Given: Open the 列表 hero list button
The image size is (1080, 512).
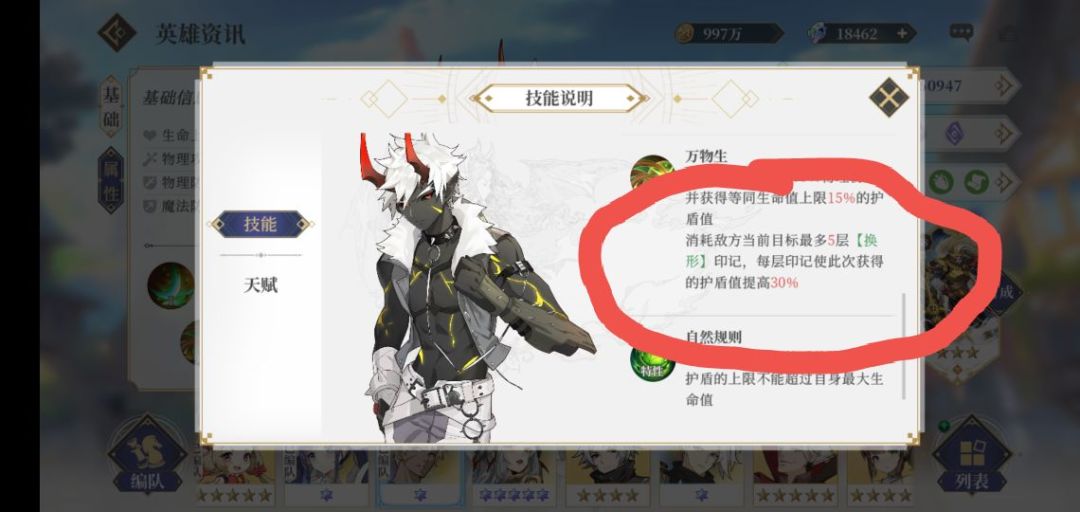Looking at the screenshot, I should point(972,455).
